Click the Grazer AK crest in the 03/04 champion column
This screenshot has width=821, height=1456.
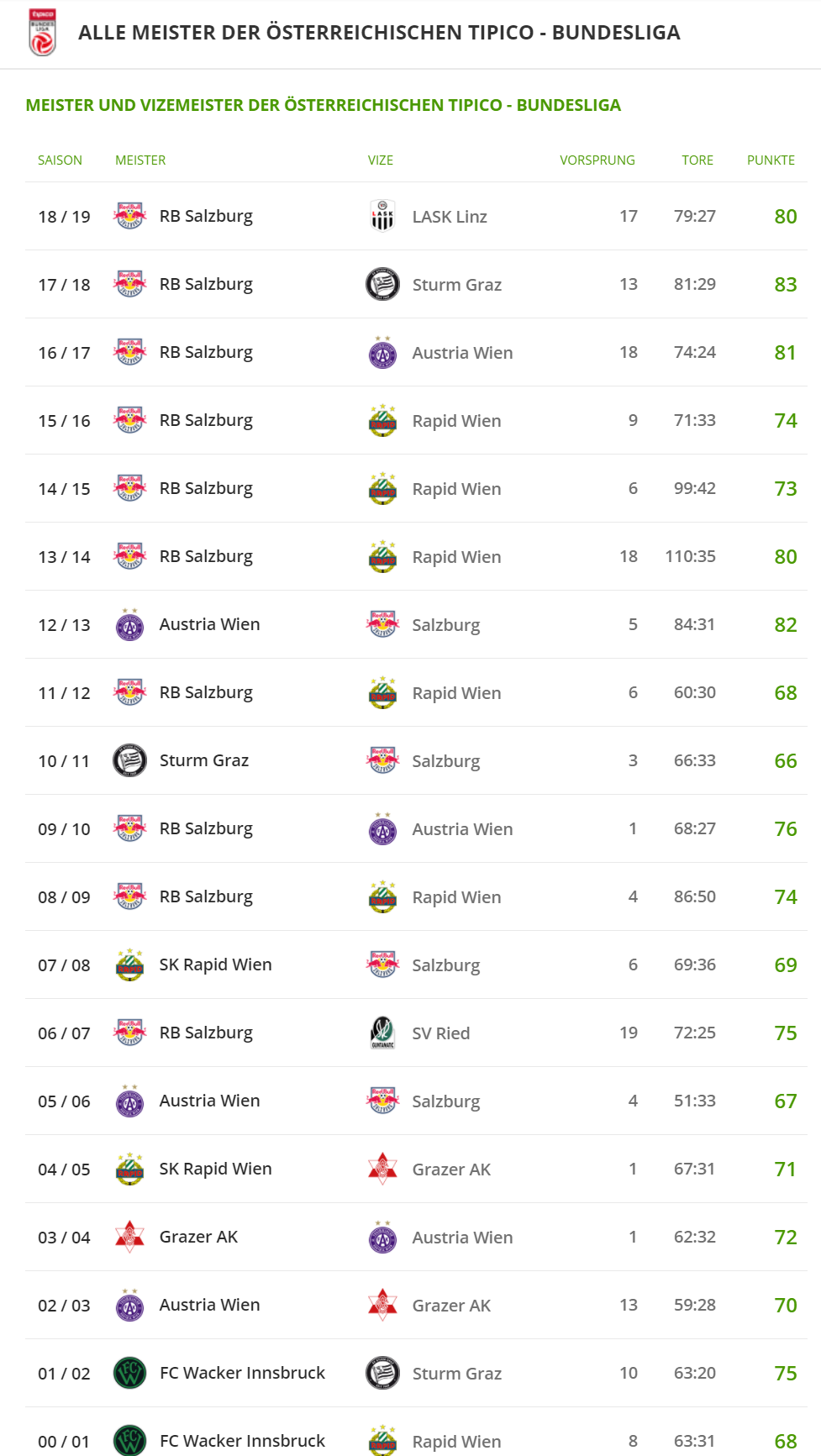pyautogui.click(x=129, y=1237)
